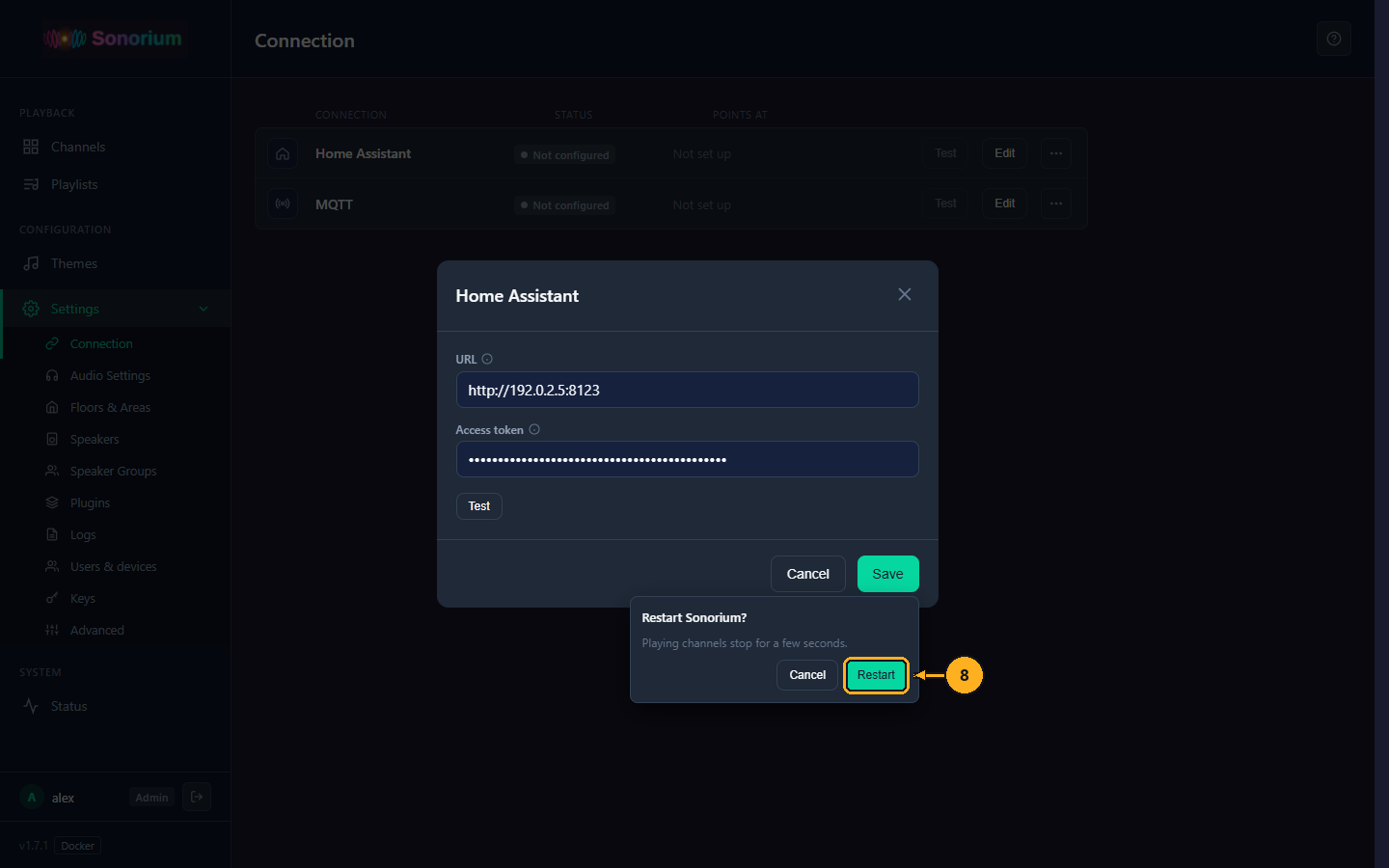
Task: Click the Keys key icon
Action: pos(52,598)
